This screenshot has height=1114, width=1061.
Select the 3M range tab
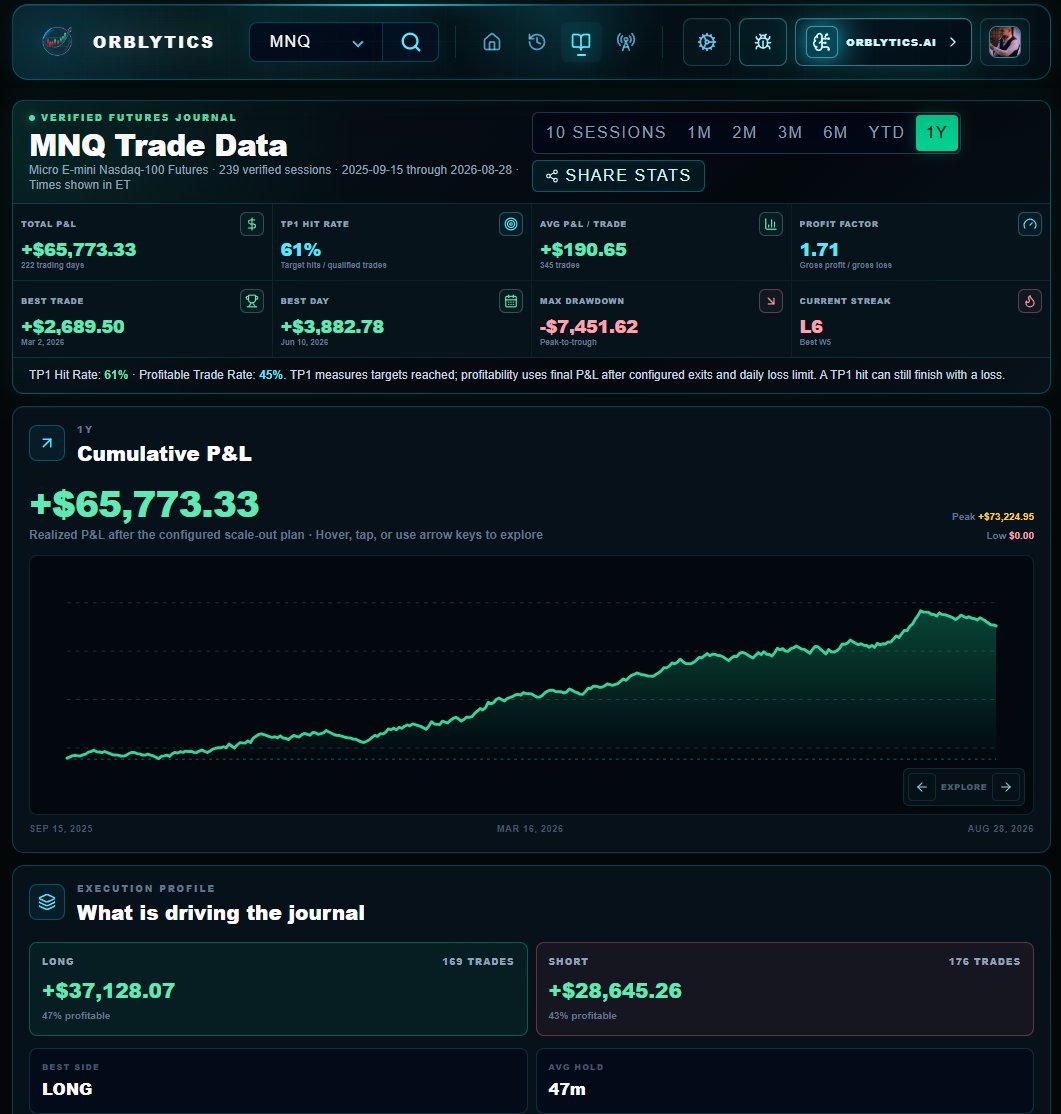click(790, 133)
